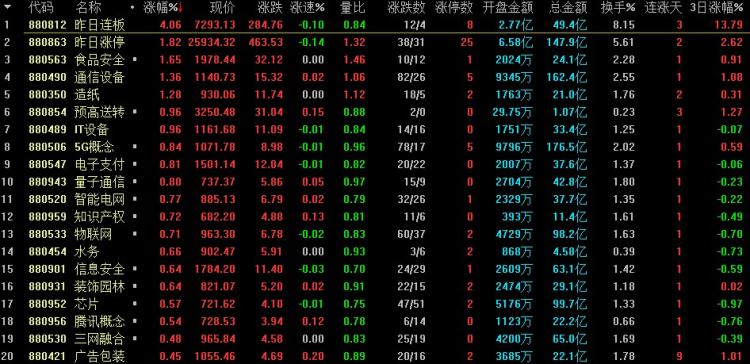Click the marker square beside 量子通信
750x364 pixels.
click(x=134, y=182)
